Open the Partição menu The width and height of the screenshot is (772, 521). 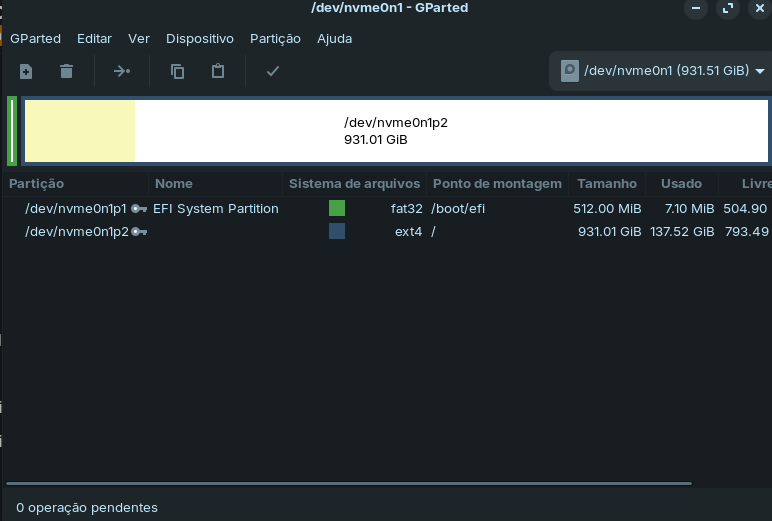(275, 39)
